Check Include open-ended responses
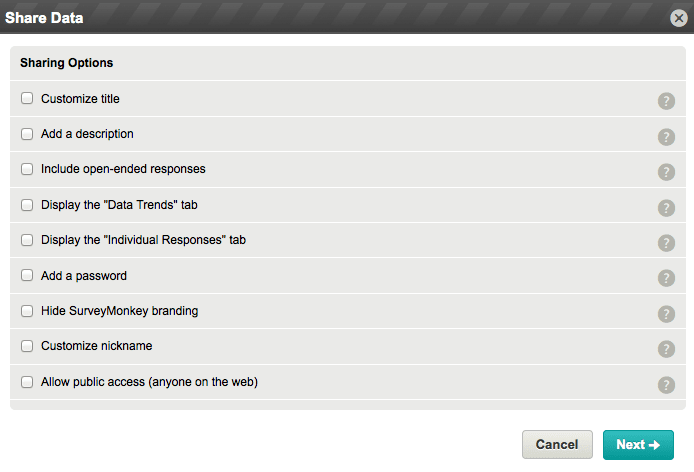694x472 pixels. click(x=27, y=169)
